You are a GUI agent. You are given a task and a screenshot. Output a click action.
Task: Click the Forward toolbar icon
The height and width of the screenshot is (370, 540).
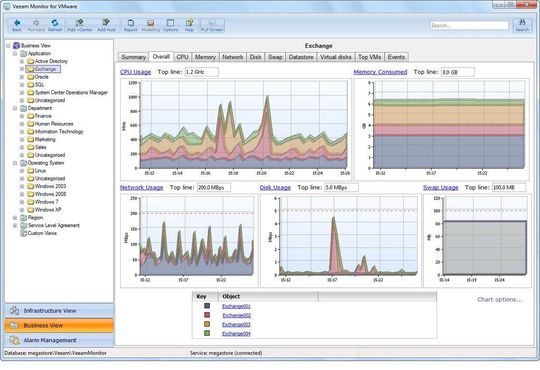click(36, 23)
